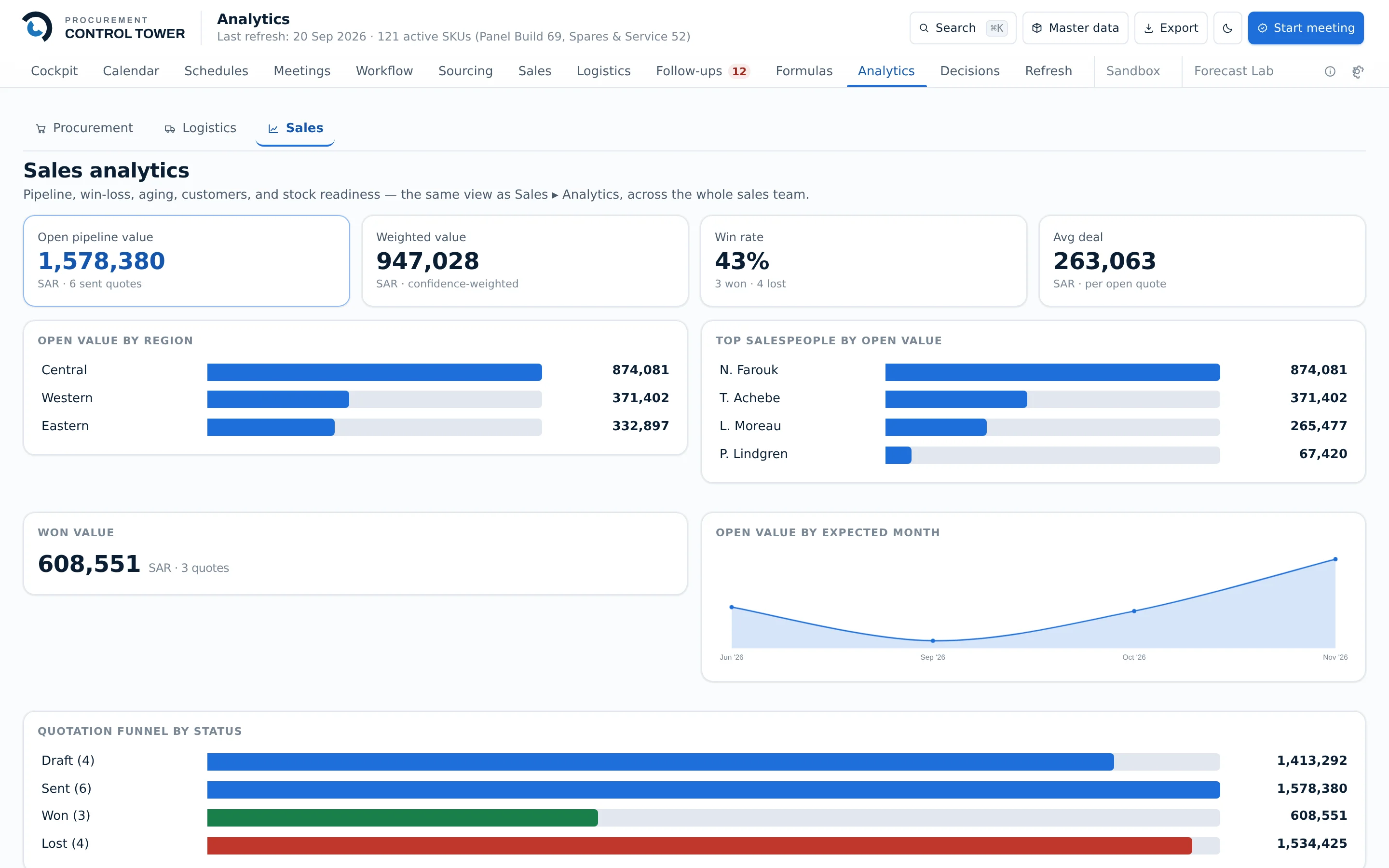Viewport: 1389px width, 868px height.
Task: Click the Draft (4) funnel bar
Action: (660, 762)
